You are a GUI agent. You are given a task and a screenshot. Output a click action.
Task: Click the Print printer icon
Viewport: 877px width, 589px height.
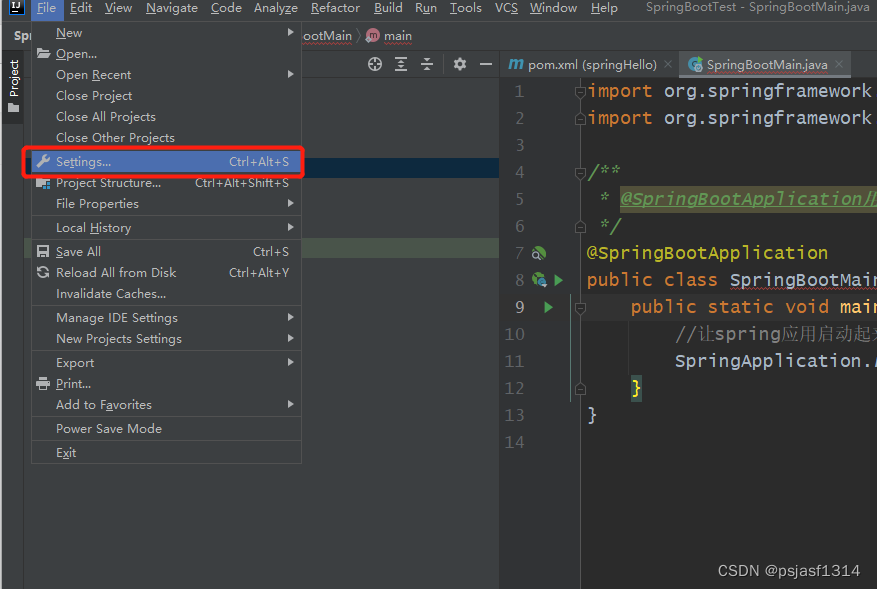tap(43, 384)
